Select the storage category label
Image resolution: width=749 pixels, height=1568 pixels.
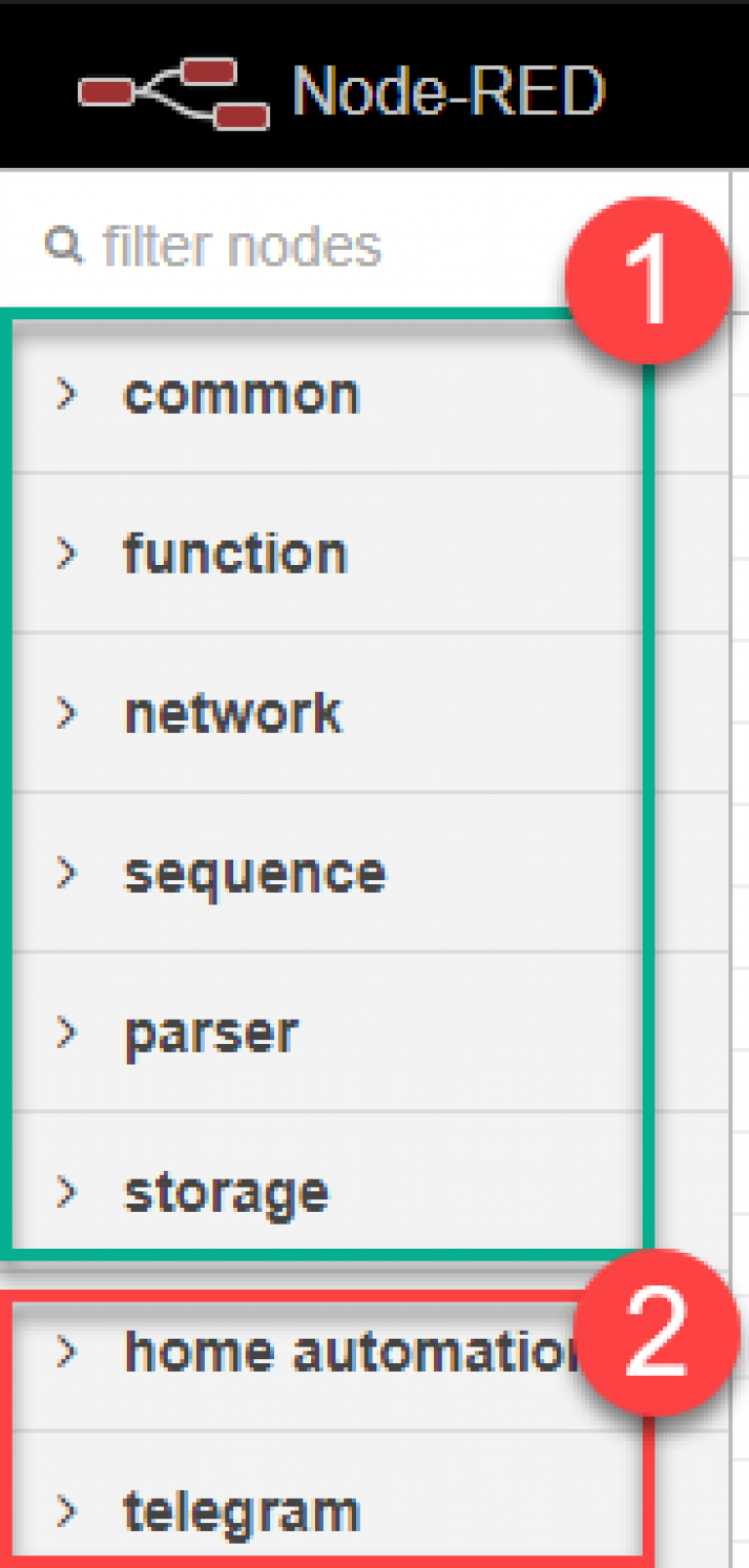pyautogui.click(x=226, y=1193)
